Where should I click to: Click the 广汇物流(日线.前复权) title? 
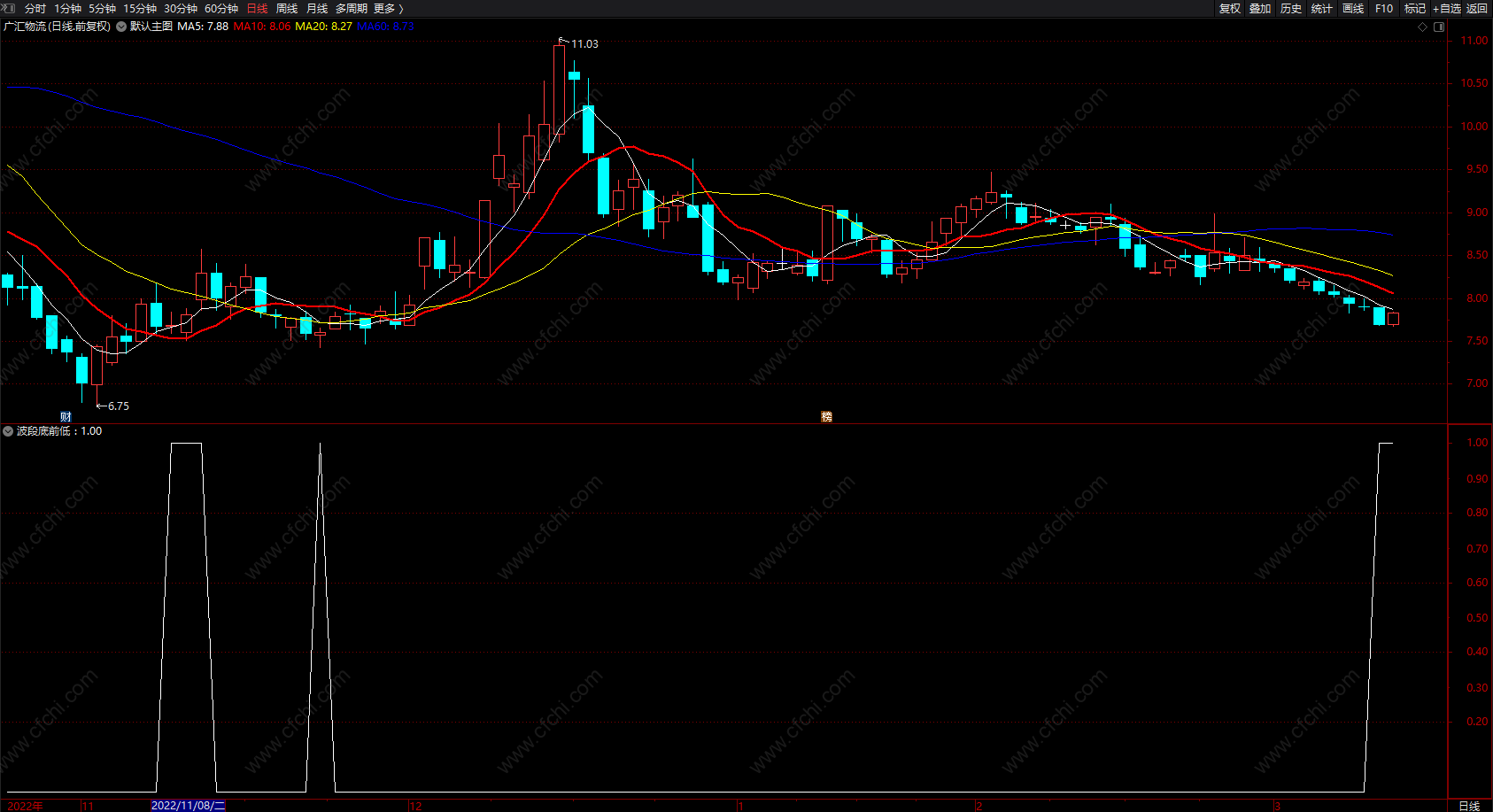(58, 27)
